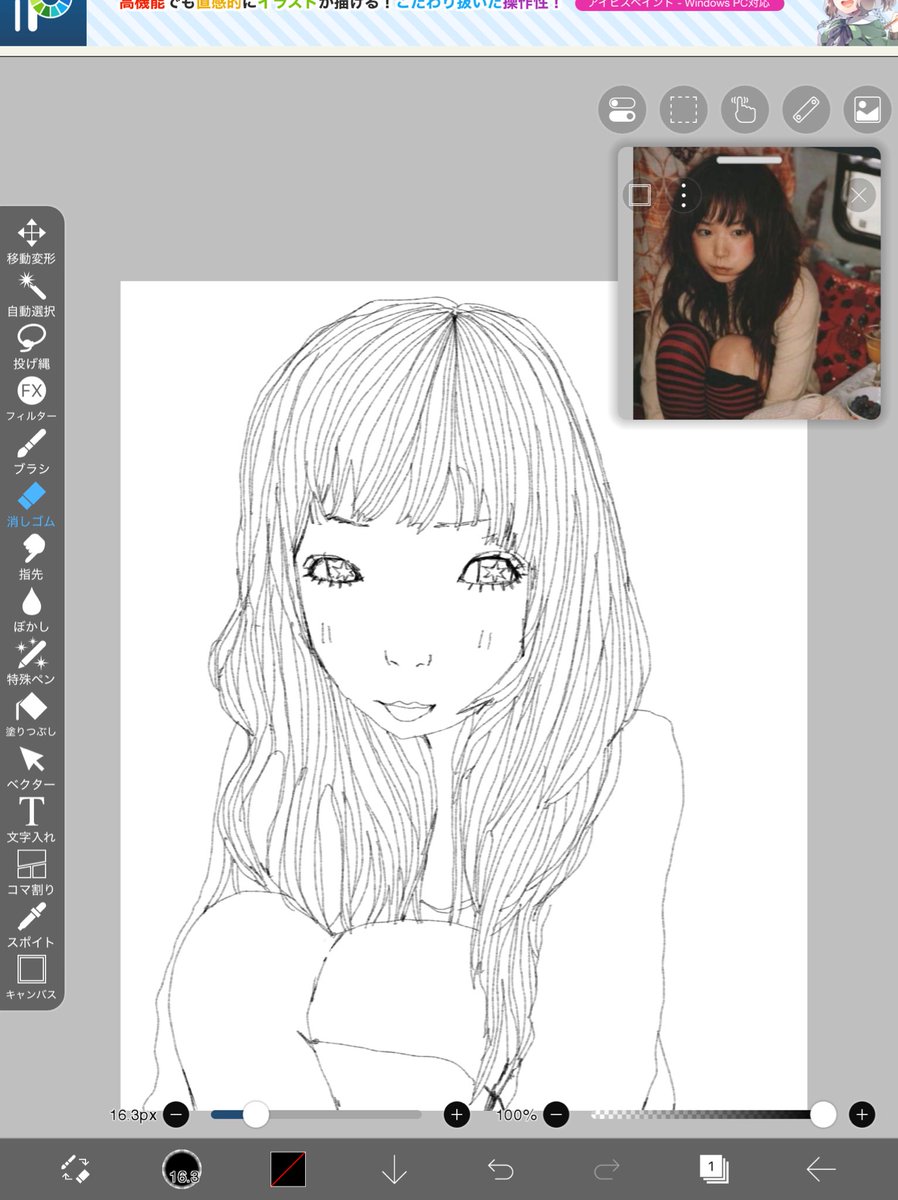Tap the down arrow hide-toolbar button
Viewport: 898px width, 1200px height.
tap(394, 1168)
